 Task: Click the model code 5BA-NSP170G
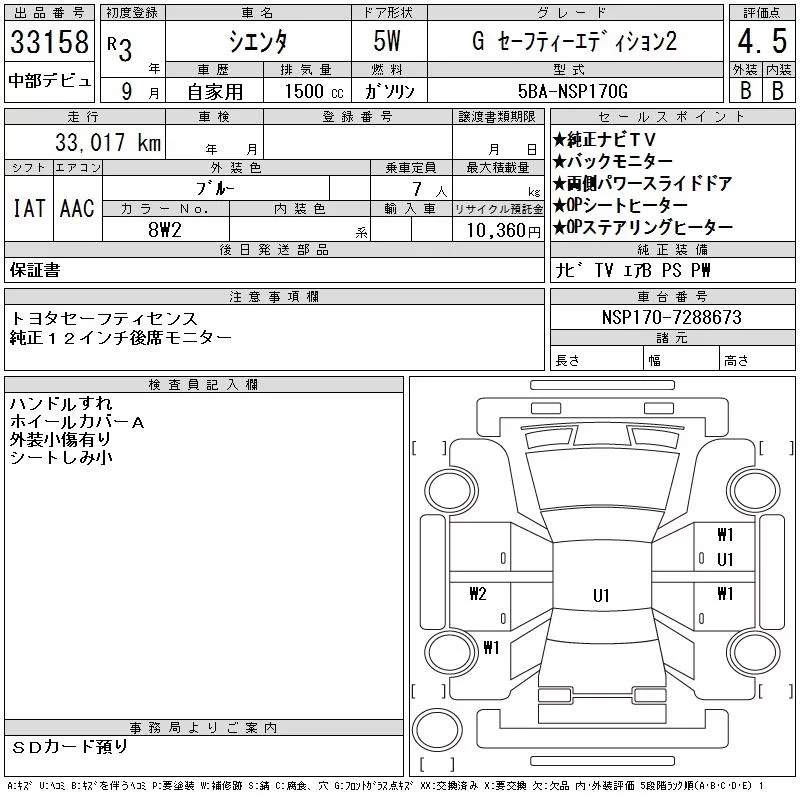pyautogui.click(x=572, y=91)
